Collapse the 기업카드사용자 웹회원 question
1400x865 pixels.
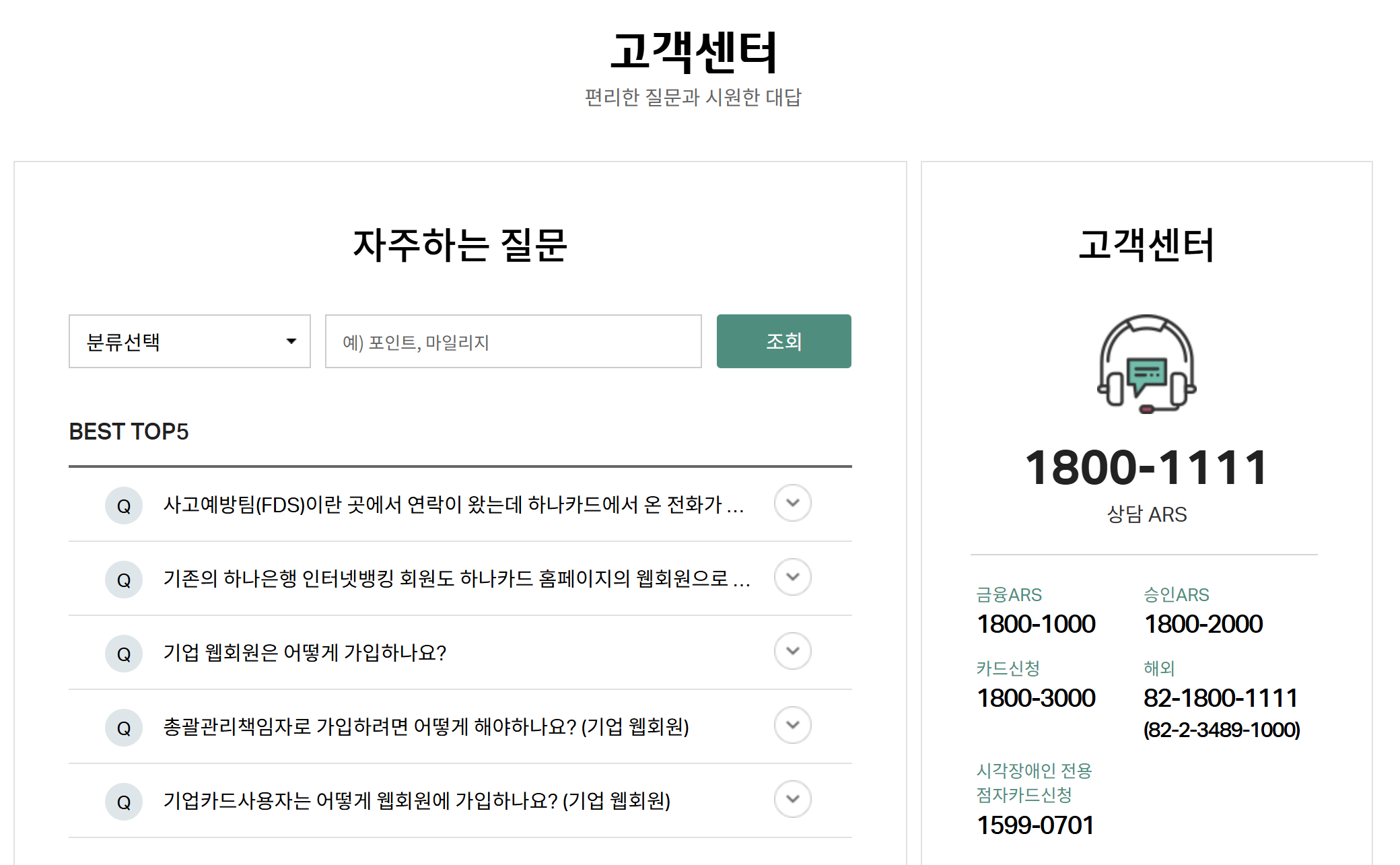click(x=792, y=800)
